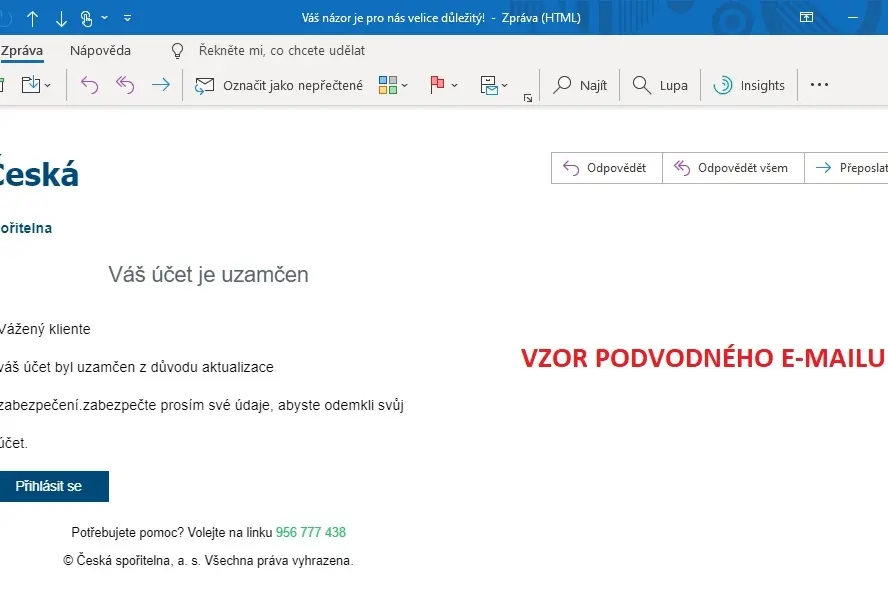Customize Quick Access Toolbar dropdown
The image size is (888, 592).
127,18
